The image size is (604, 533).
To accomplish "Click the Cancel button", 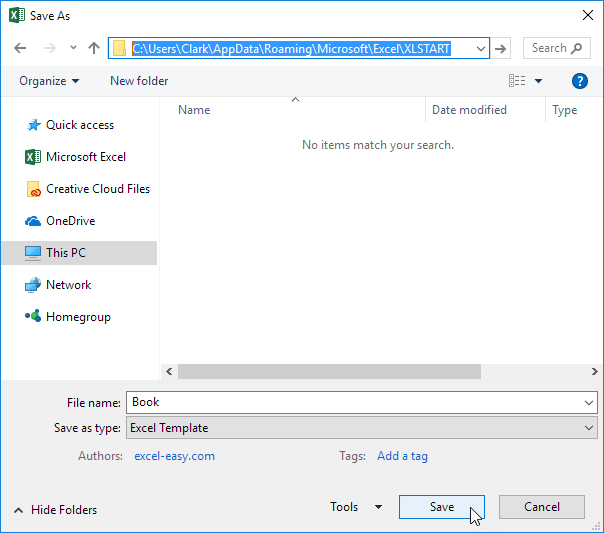I will [x=541, y=507].
